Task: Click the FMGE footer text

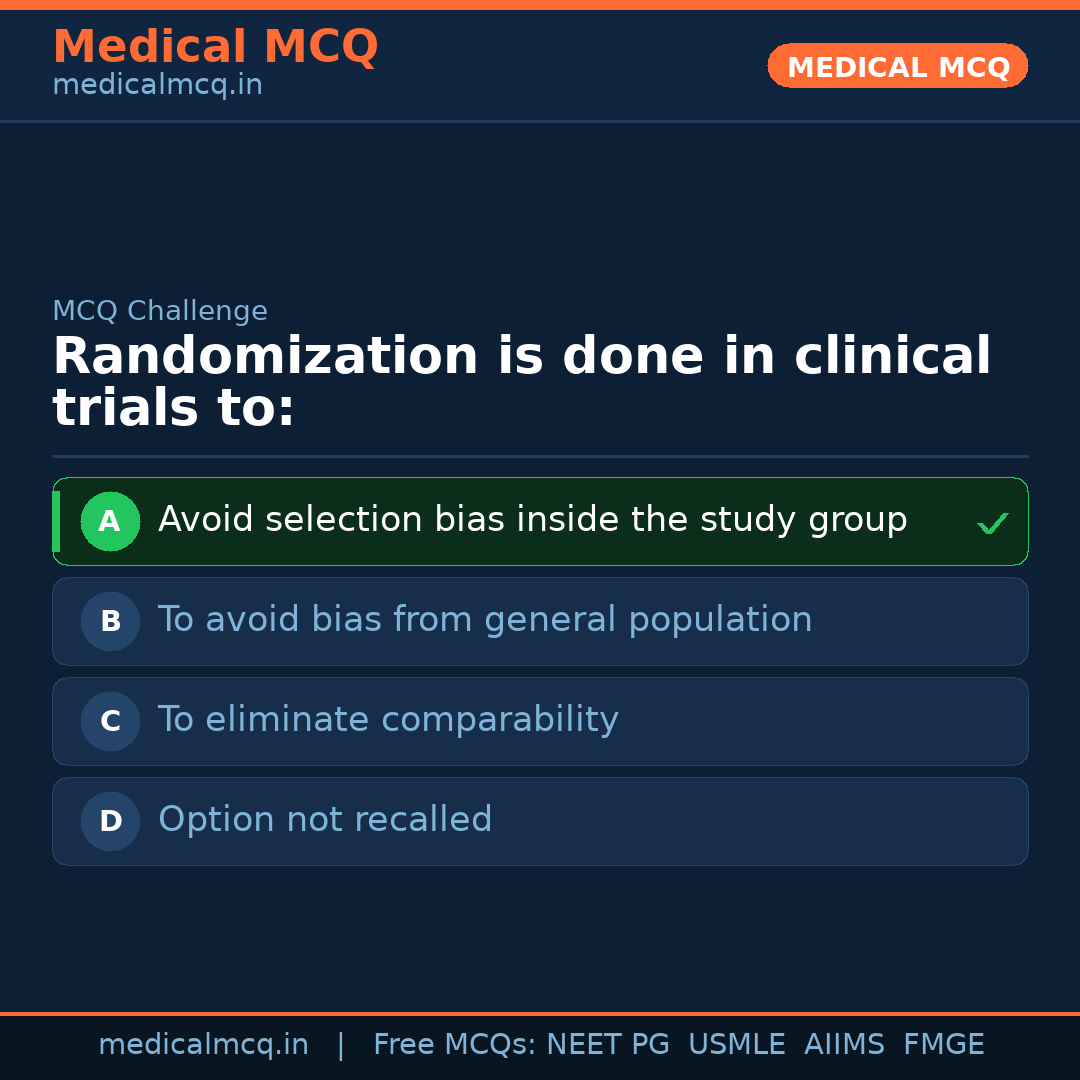Action: pyautogui.click(x=943, y=1045)
